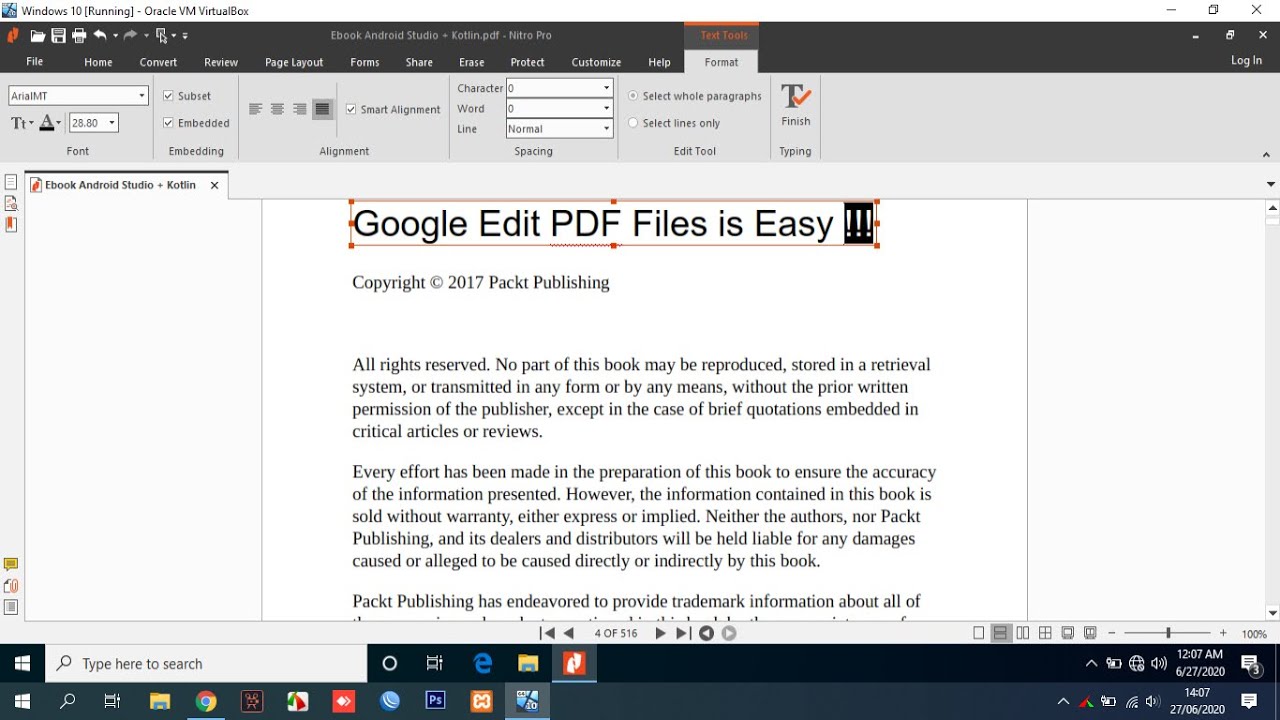1280x720 pixels.
Task: Click the Open file icon in quick access toolbar
Action: [38, 35]
